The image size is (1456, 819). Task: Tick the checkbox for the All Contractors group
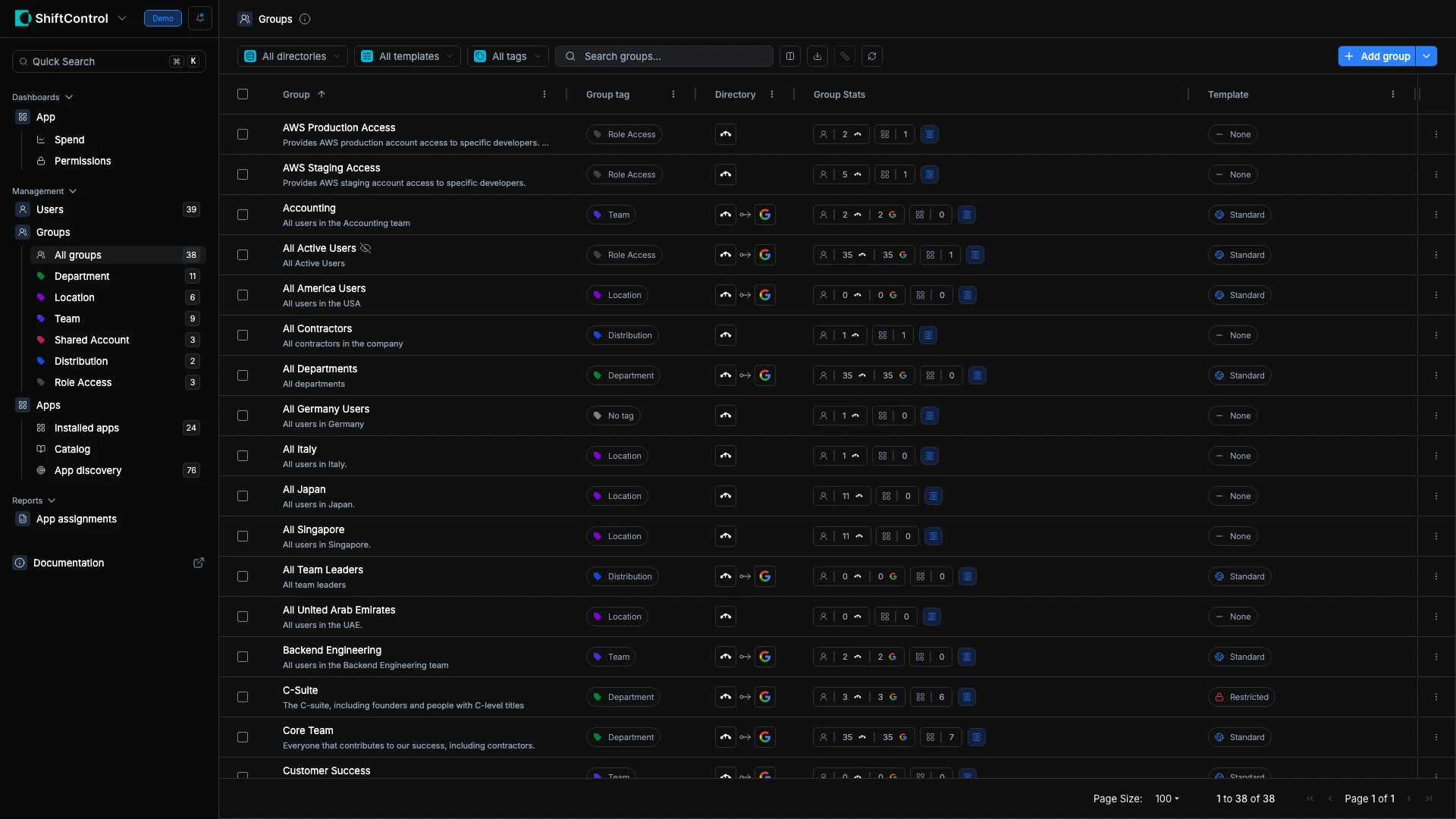[x=243, y=335]
